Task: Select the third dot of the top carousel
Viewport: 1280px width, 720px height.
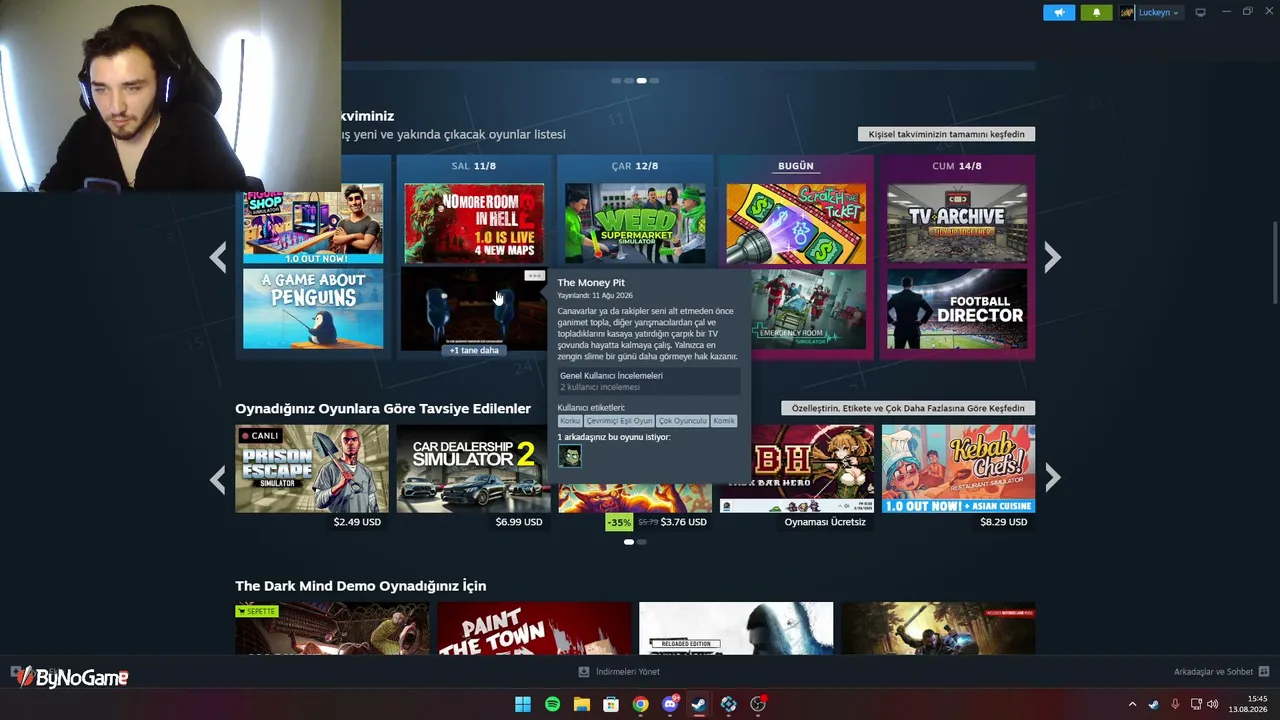Action: [x=641, y=80]
